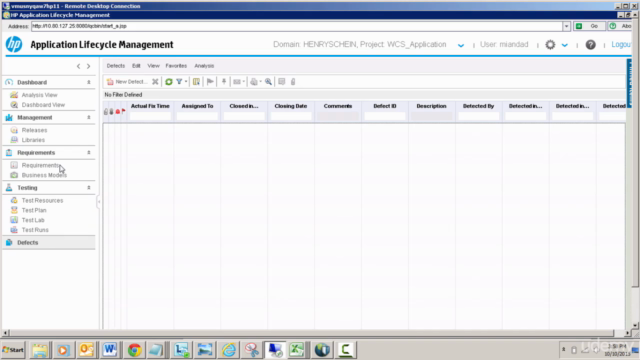Open Business Models module
The image size is (640, 360).
[x=44, y=175]
